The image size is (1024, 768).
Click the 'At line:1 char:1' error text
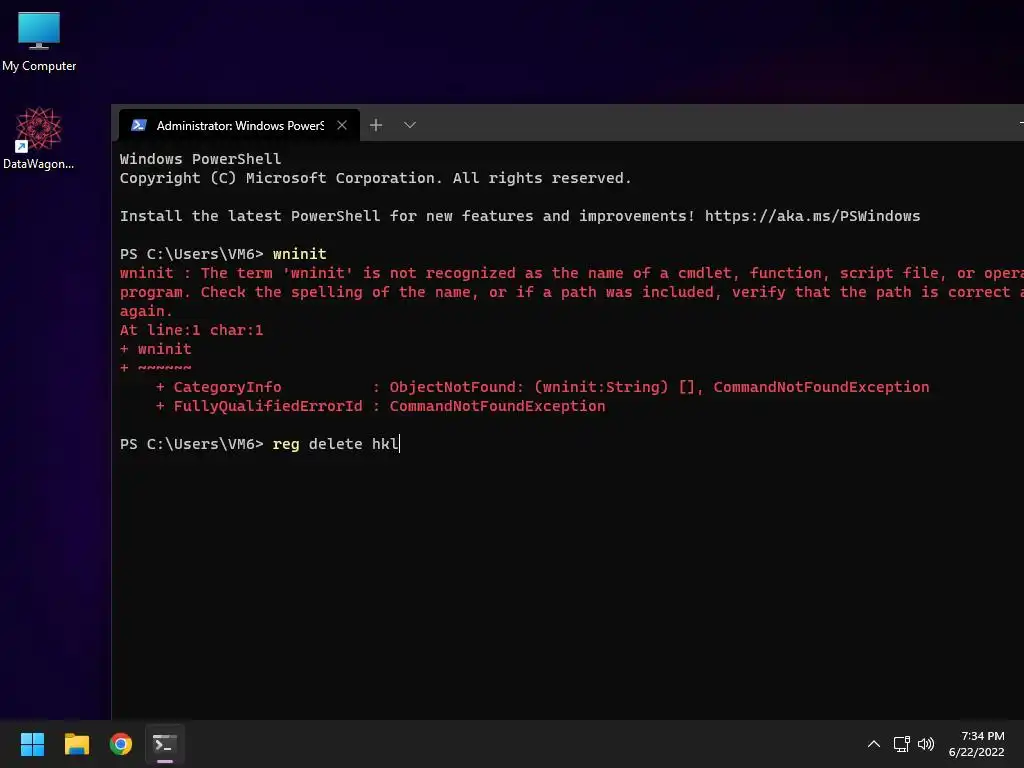(191, 330)
